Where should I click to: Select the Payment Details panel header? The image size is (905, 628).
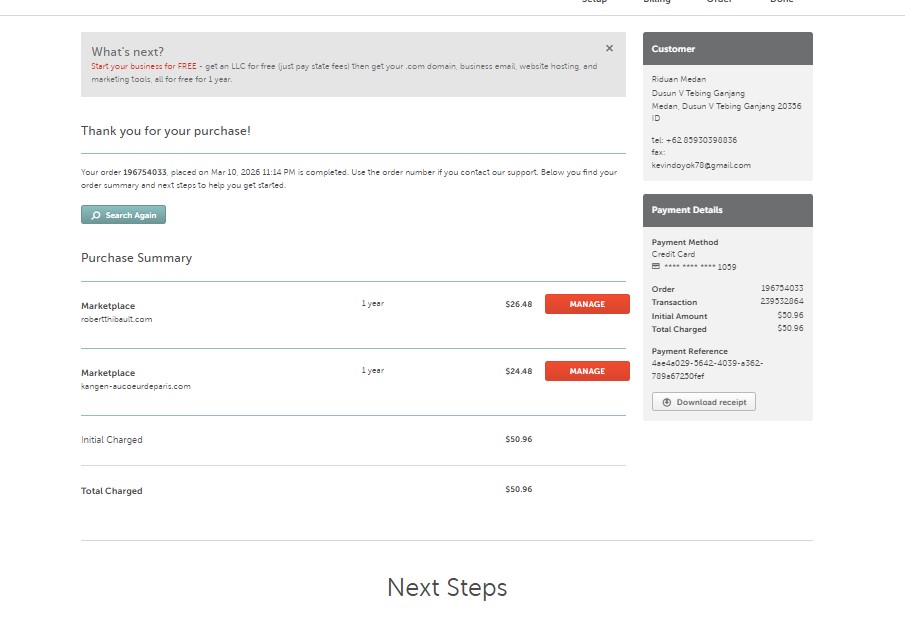click(727, 210)
